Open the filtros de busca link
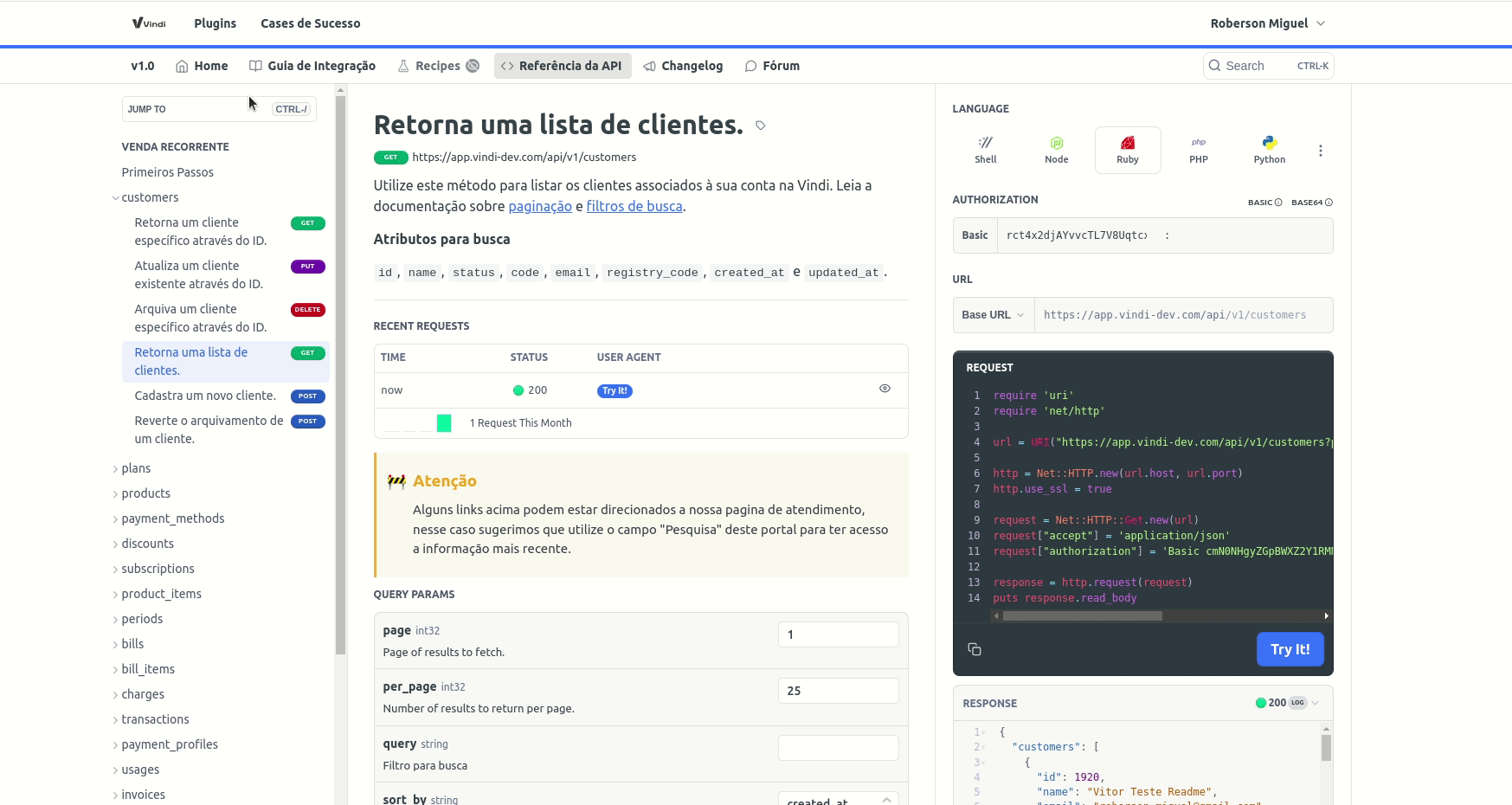Screen dimensions: 1512x805 (x=634, y=206)
